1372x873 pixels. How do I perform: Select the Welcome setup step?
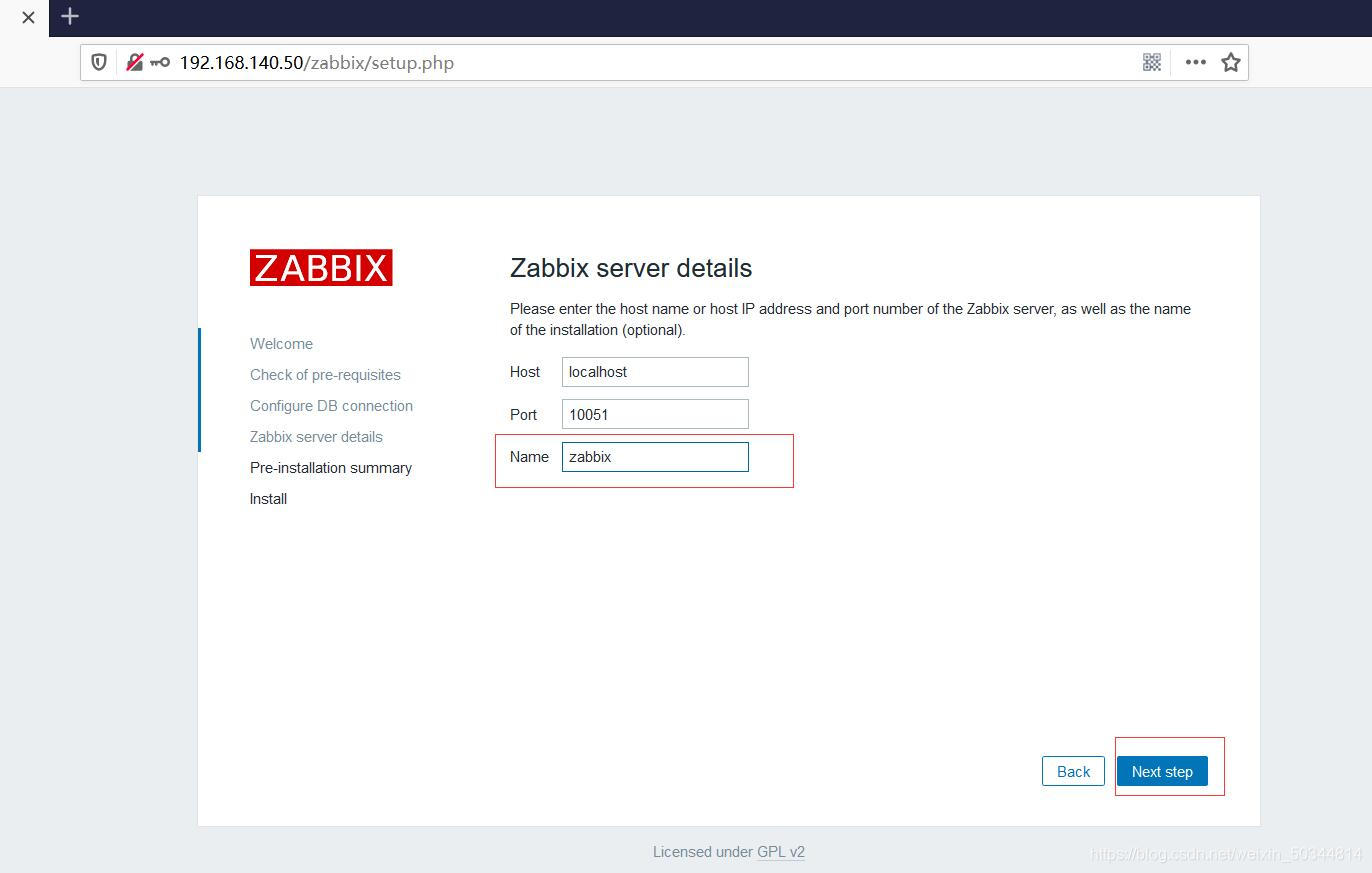click(281, 344)
